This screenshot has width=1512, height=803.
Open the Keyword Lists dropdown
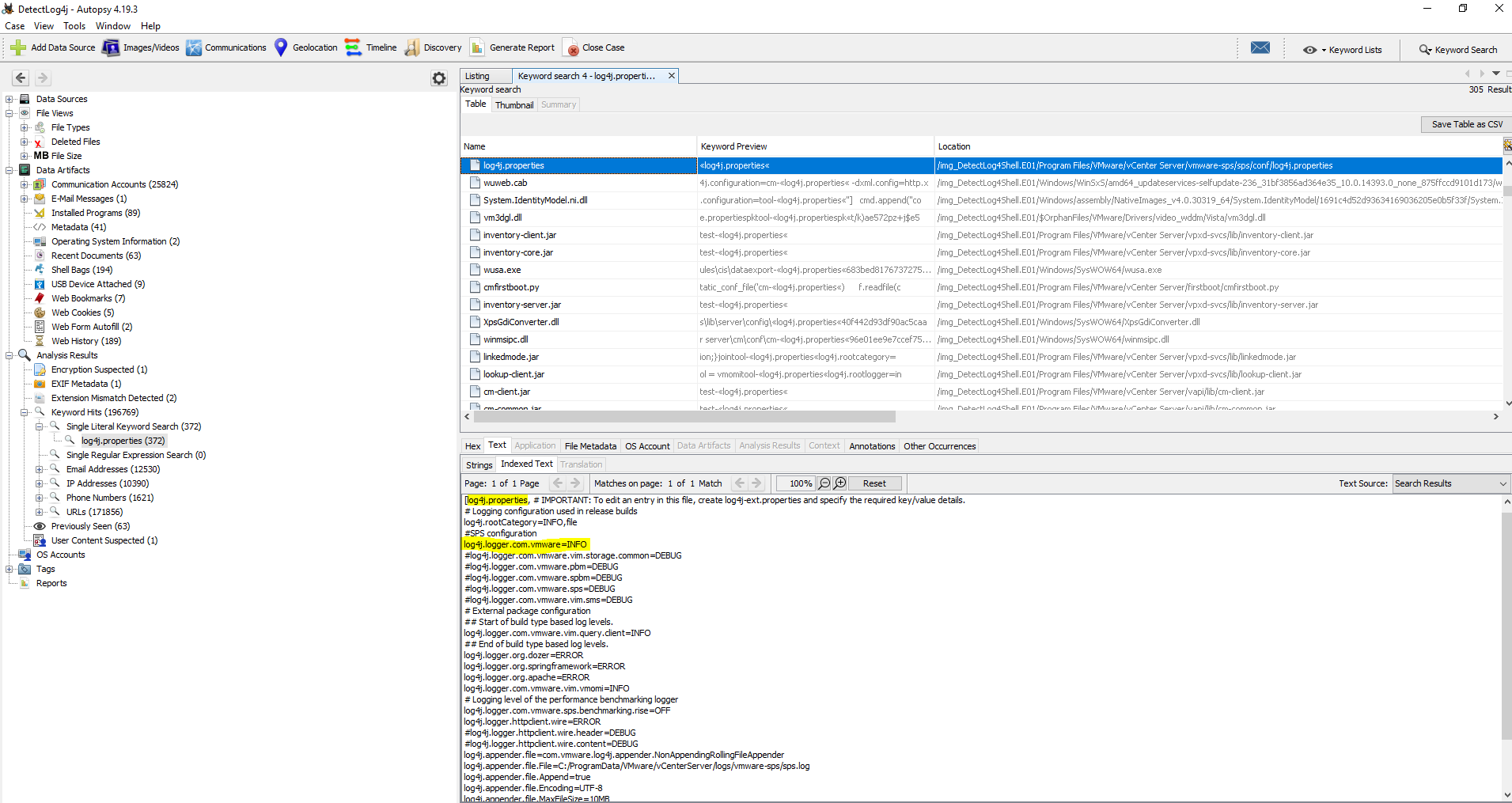click(x=1343, y=50)
